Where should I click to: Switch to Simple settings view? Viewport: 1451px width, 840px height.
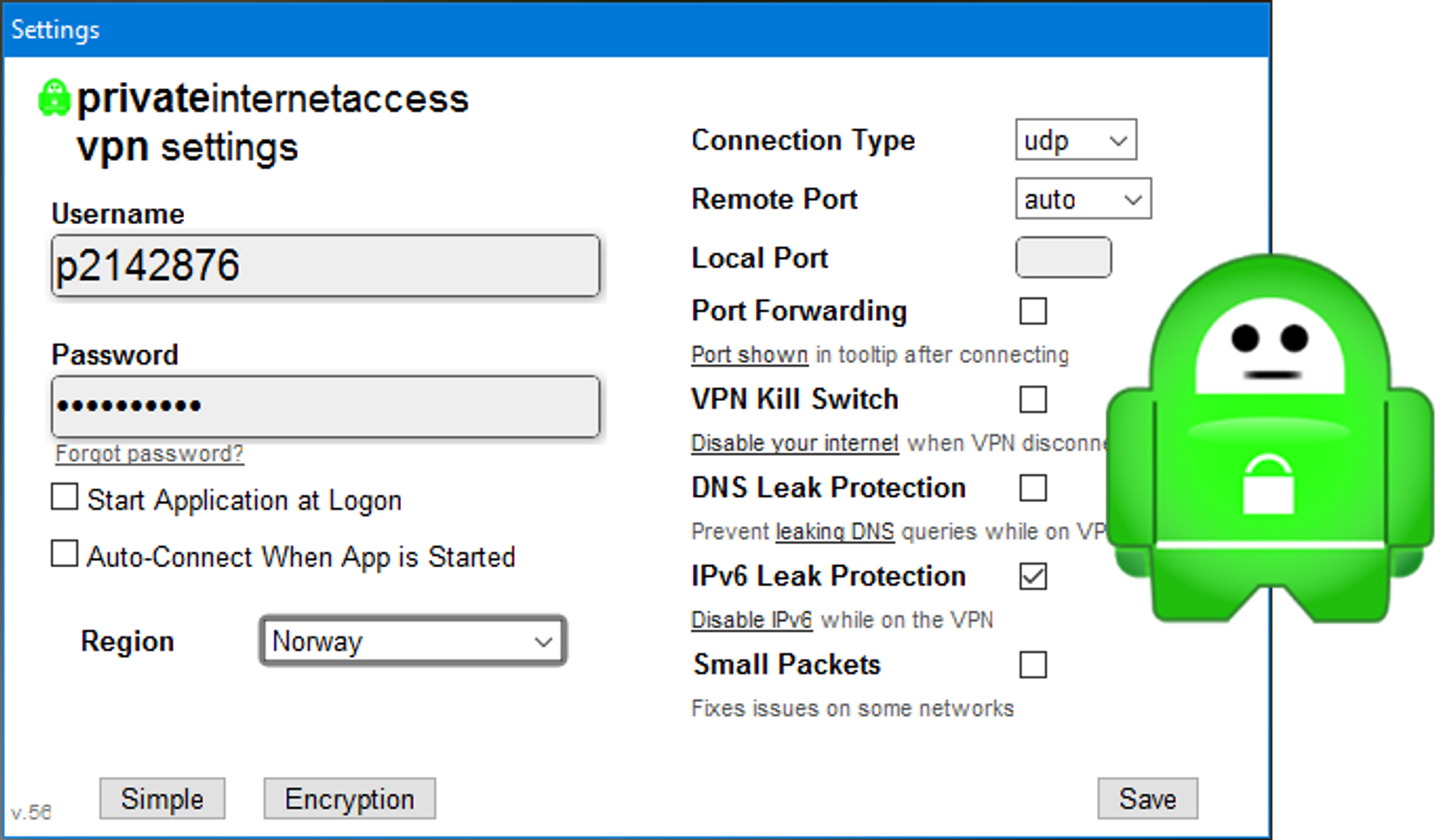coord(163,799)
